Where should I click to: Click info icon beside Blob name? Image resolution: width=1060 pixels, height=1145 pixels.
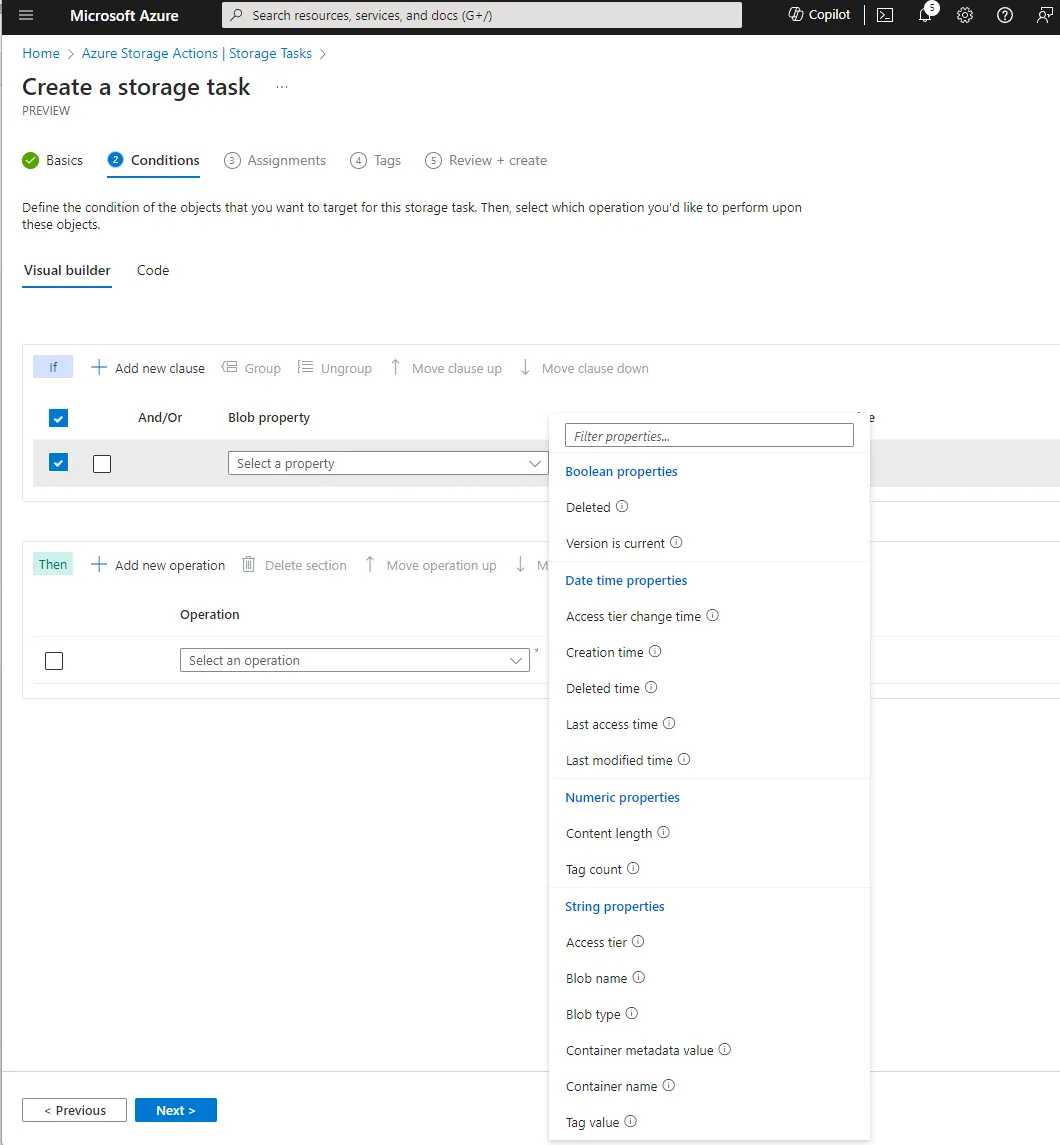tap(639, 976)
